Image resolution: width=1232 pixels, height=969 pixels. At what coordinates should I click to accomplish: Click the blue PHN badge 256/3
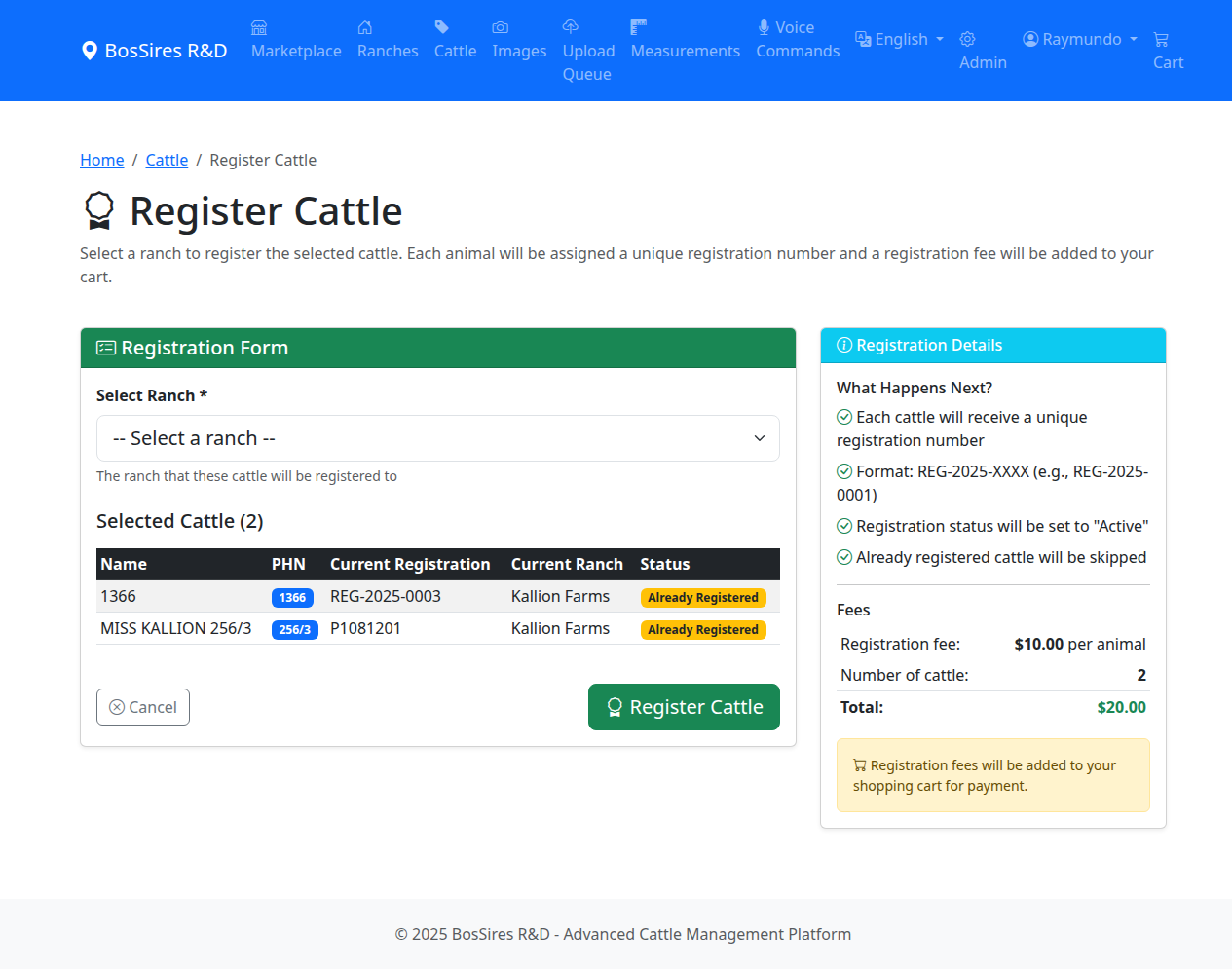[x=294, y=629]
